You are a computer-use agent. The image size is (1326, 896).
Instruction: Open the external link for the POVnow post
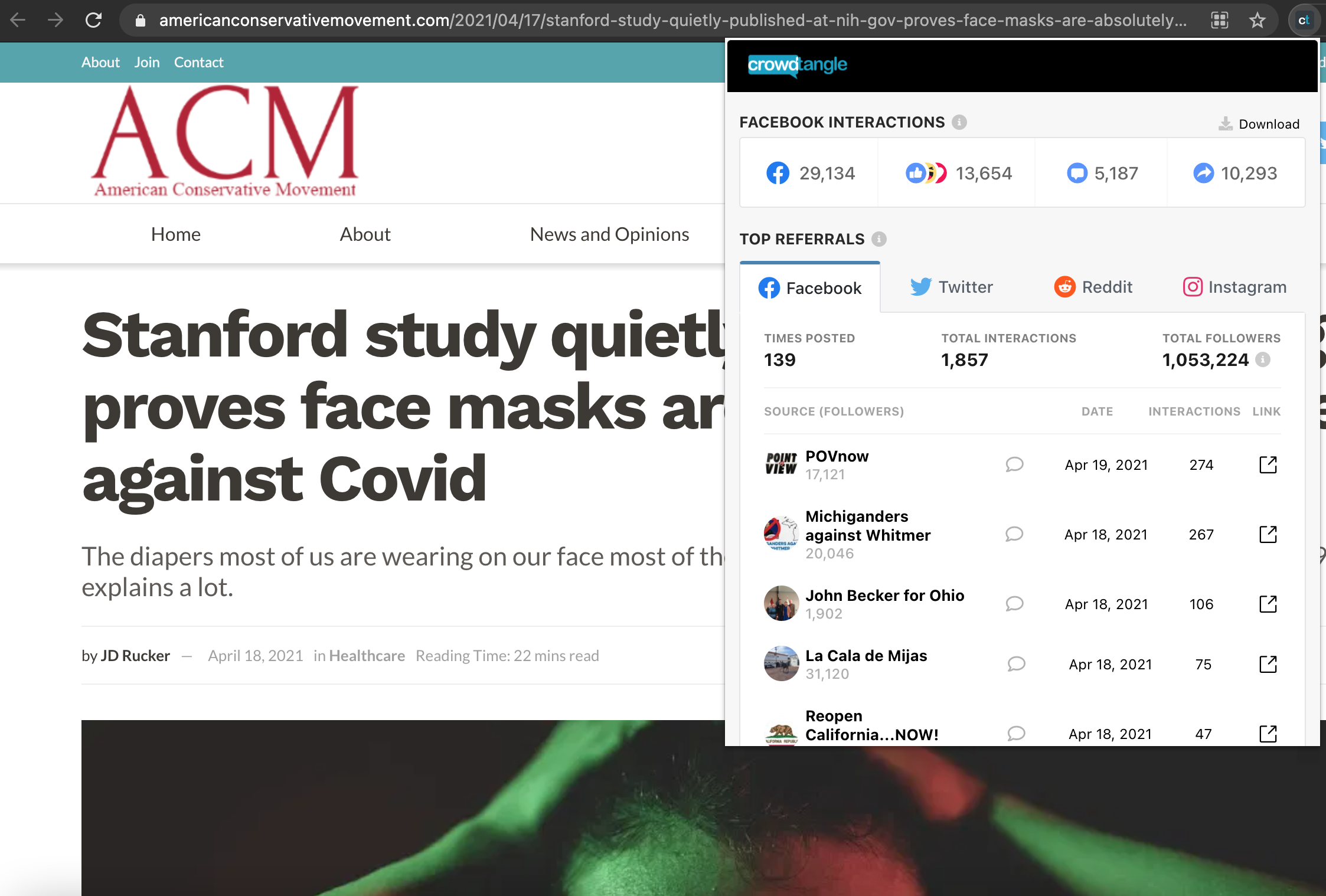(x=1268, y=465)
